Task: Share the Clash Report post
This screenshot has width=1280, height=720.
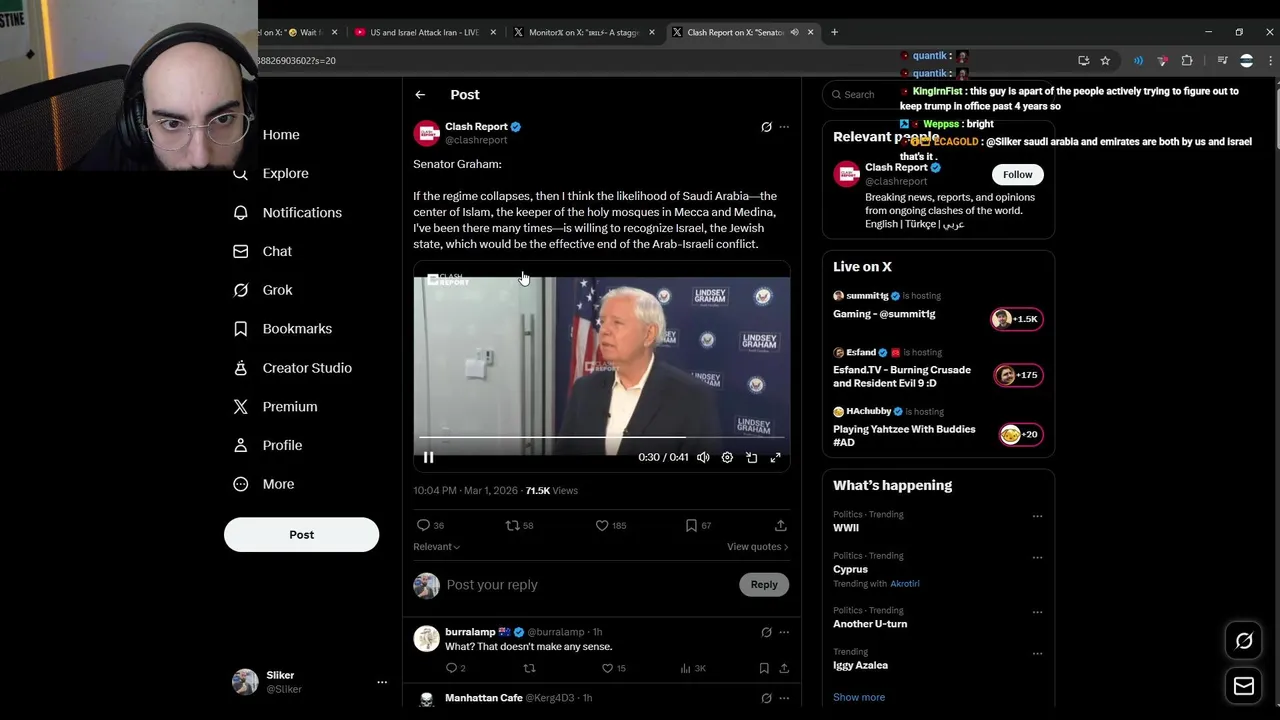Action: tap(780, 525)
